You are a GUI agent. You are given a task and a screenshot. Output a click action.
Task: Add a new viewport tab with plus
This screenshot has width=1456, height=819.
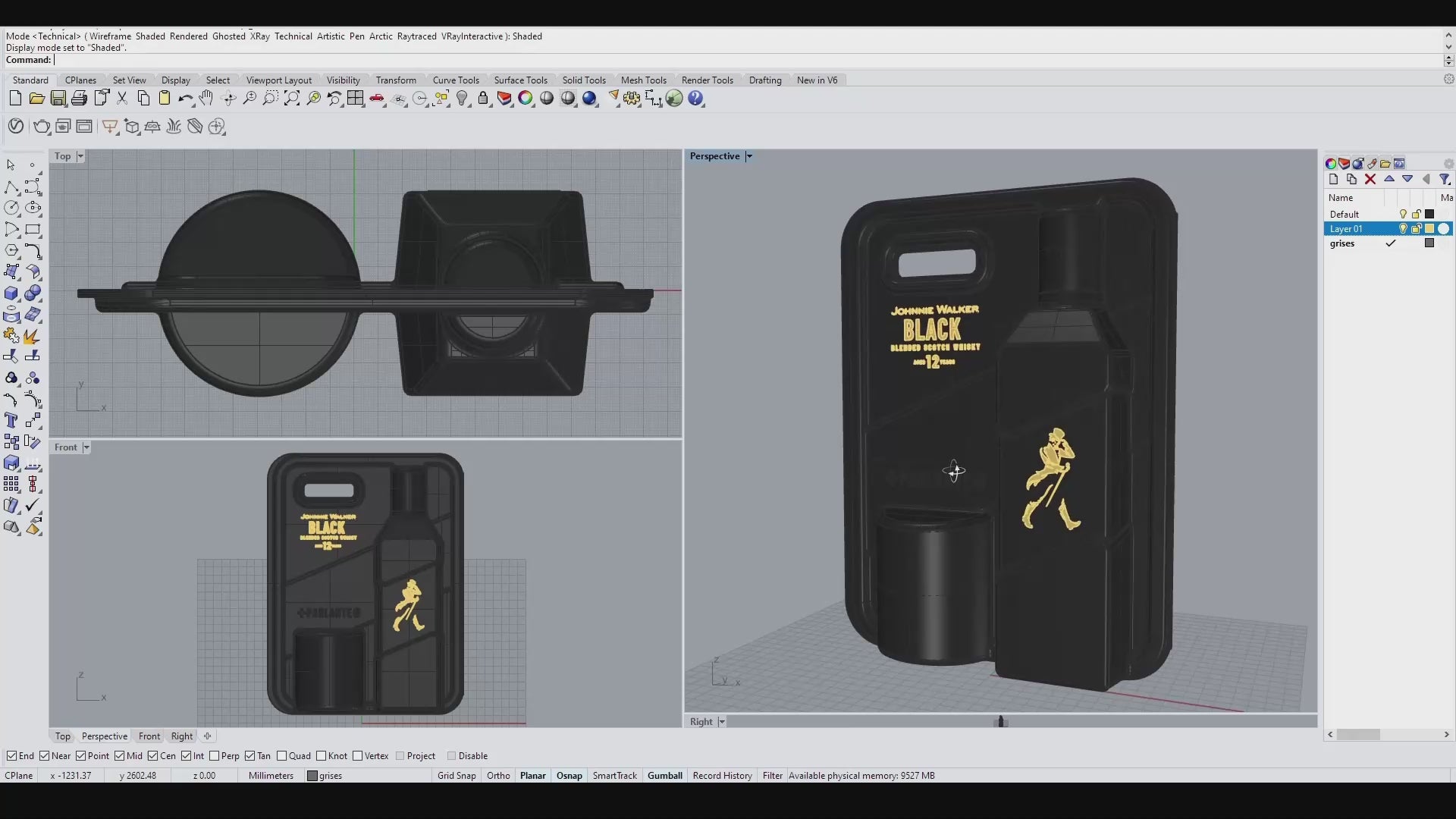tap(207, 736)
